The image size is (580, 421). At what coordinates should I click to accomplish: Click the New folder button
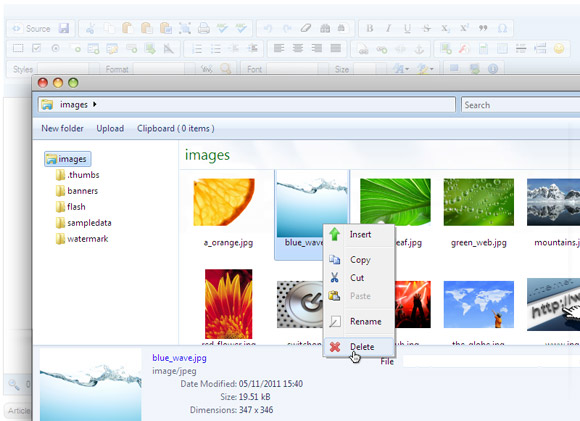click(62, 128)
